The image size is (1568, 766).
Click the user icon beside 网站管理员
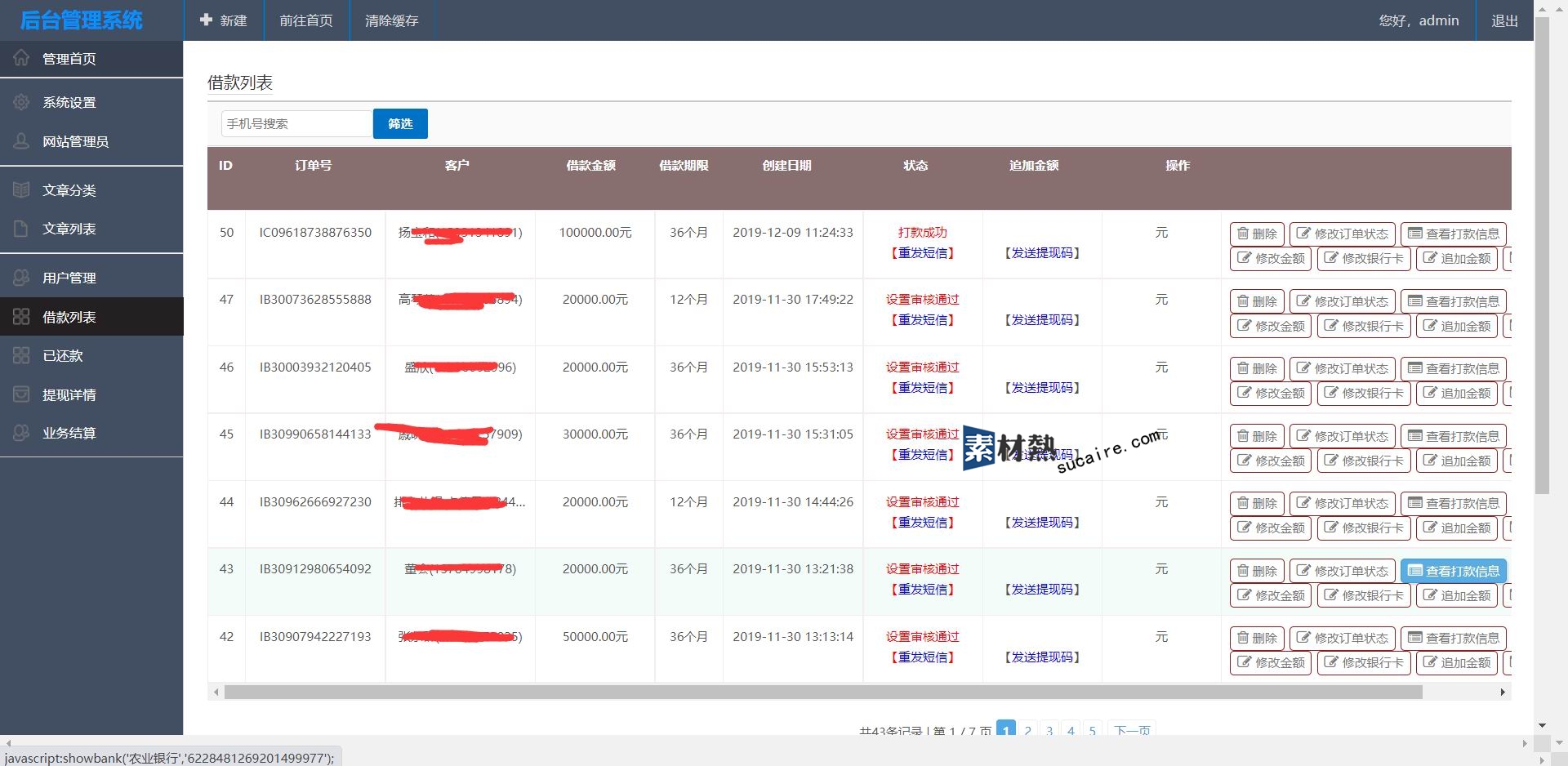pyautogui.click(x=21, y=140)
